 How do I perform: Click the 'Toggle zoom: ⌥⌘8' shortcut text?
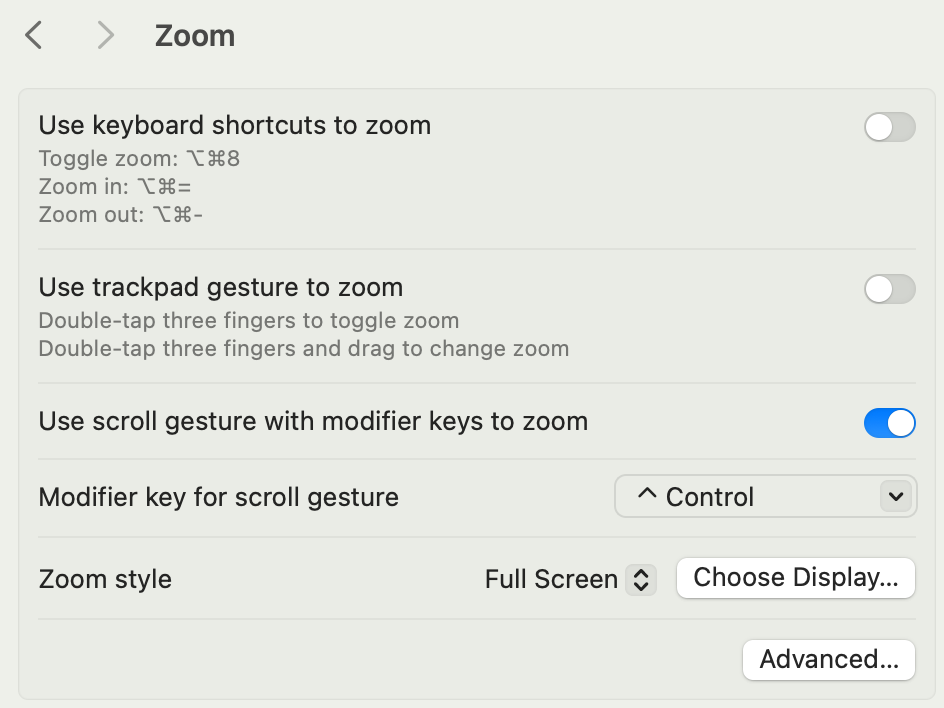(139, 158)
